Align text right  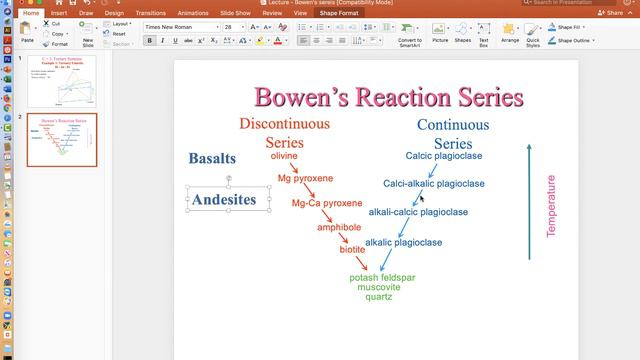point(329,40)
